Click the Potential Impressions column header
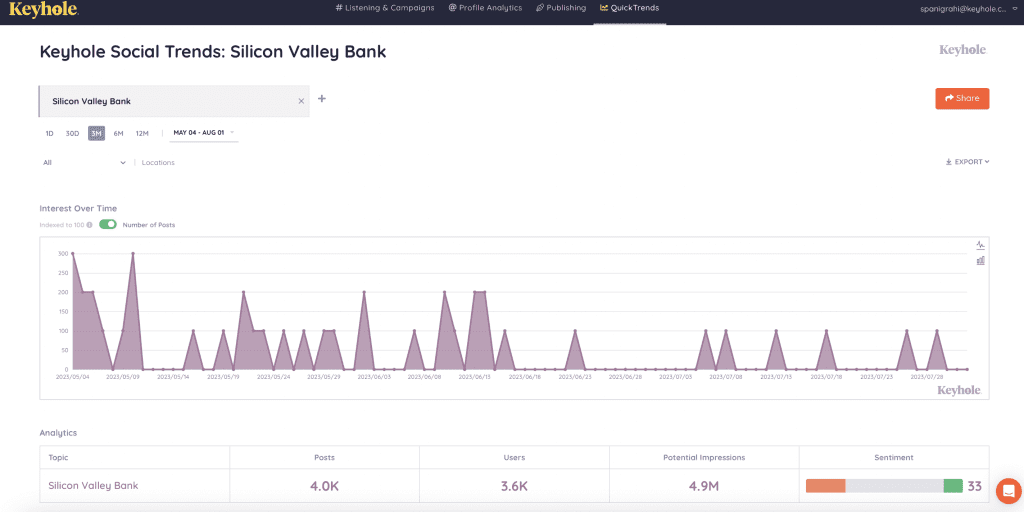This screenshot has height=512, width=1024. (x=704, y=458)
